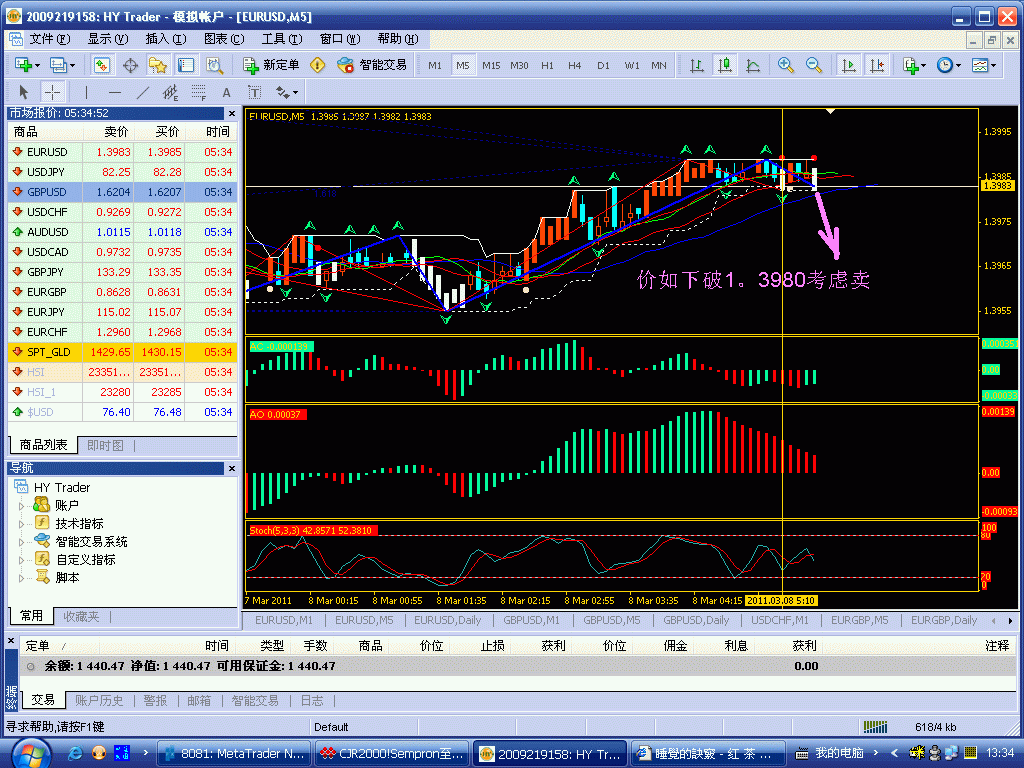The height and width of the screenshot is (768, 1024).
Task: Select the trendline drawing tool
Action: (143, 92)
